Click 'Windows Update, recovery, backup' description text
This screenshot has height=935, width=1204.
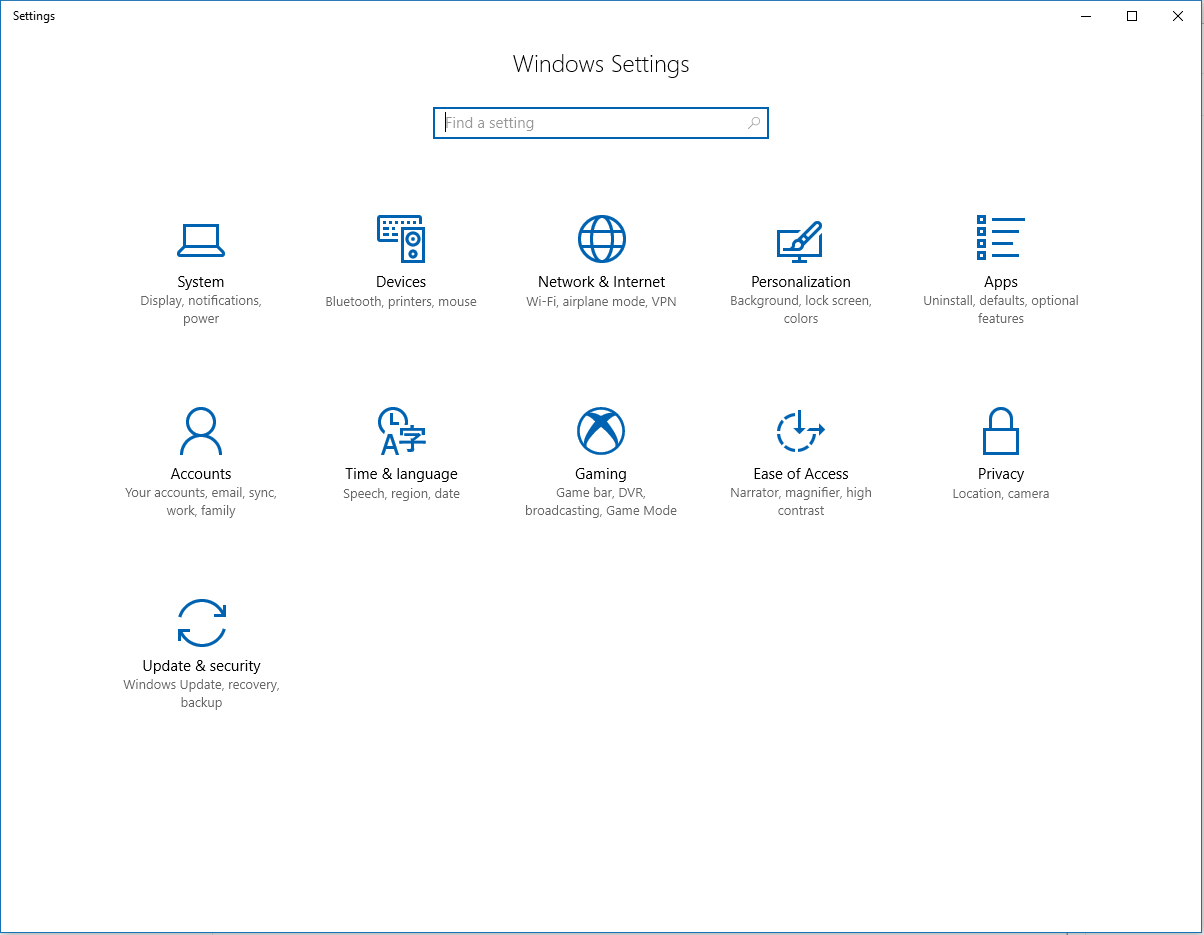pos(201,694)
